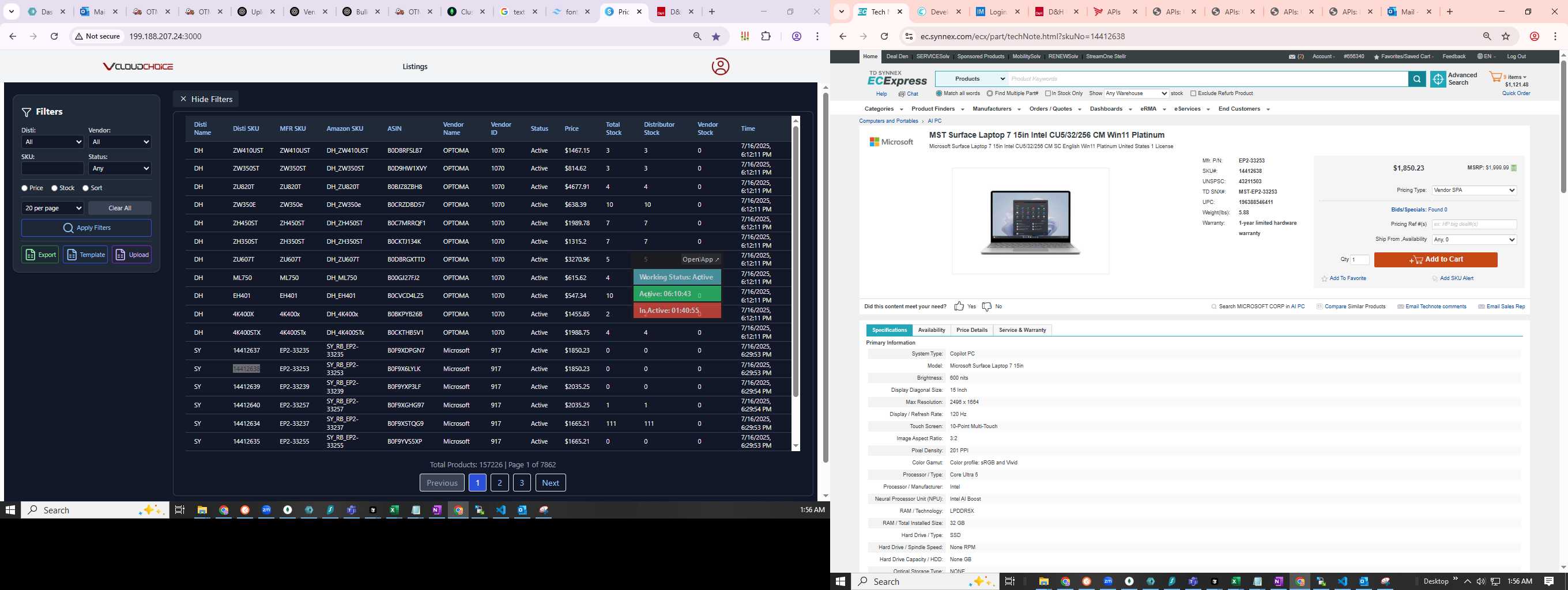Open the 20 per page dropdown

point(52,208)
